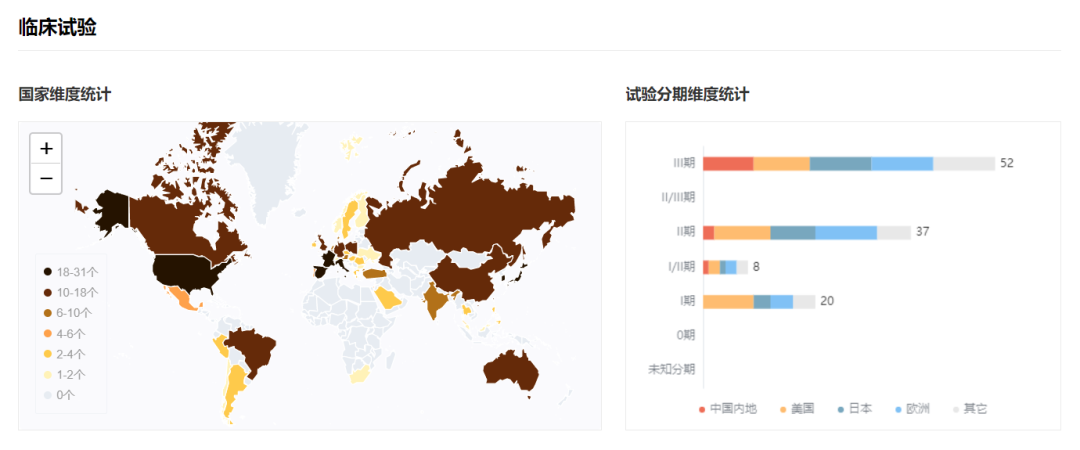Click the teal 日本 segment of II期 bar
Image resolution: width=1080 pixels, height=450 pixels.
tap(793, 232)
